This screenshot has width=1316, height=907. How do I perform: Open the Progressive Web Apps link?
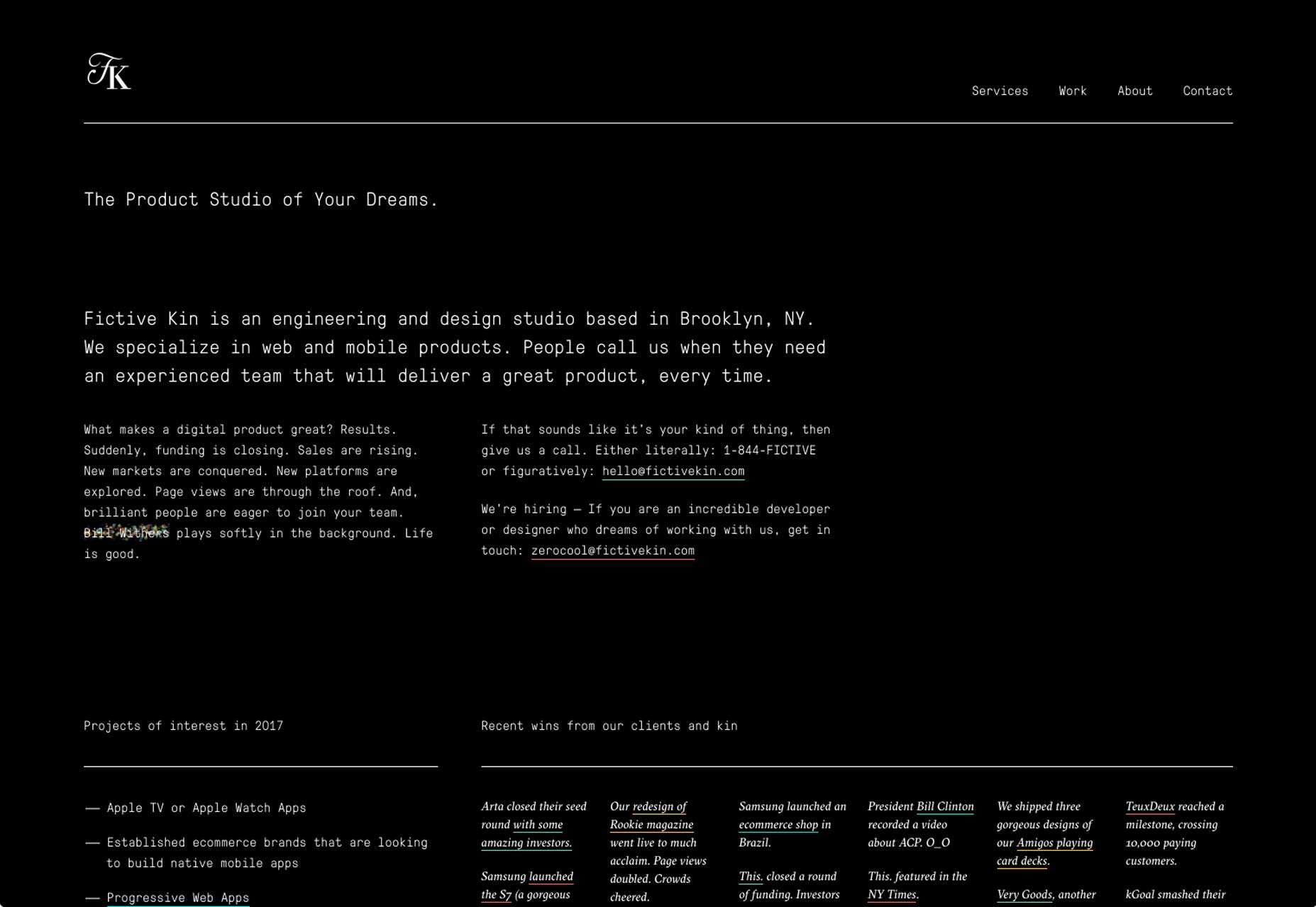coord(178,898)
